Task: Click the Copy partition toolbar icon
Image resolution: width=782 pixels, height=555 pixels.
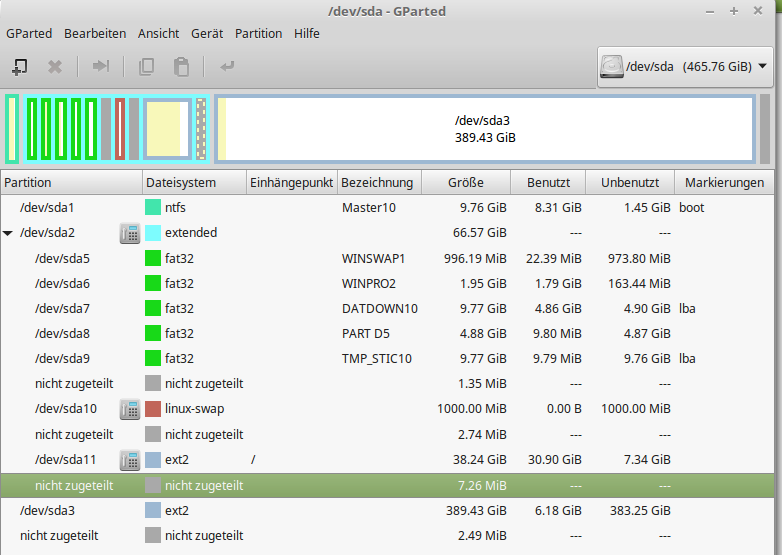Action: [x=146, y=67]
